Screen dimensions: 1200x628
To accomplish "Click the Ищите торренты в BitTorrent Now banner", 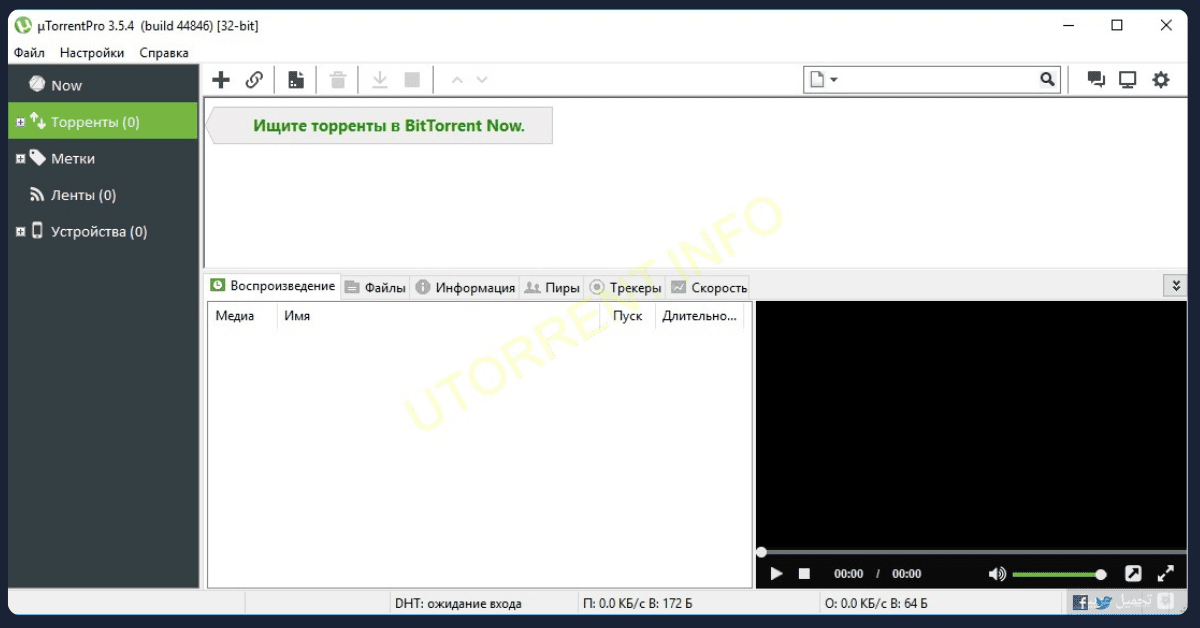I will click(380, 126).
